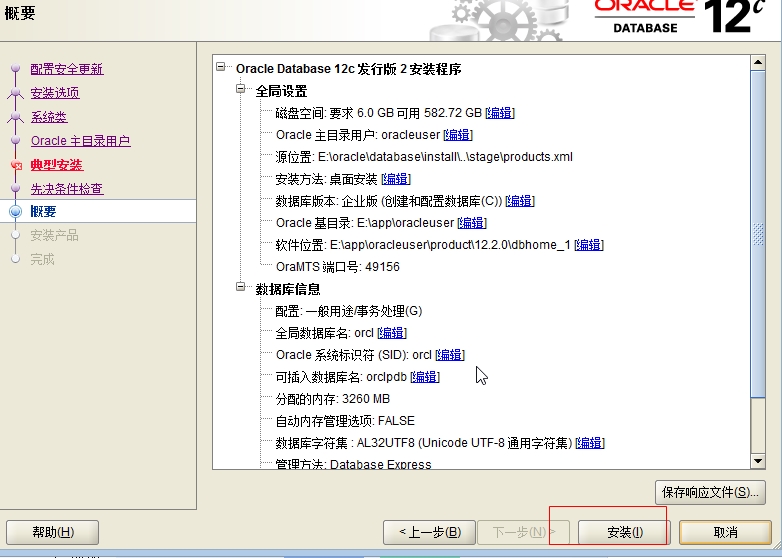
Task: Click the summary scrollbar up arrow
Action: [x=758, y=62]
